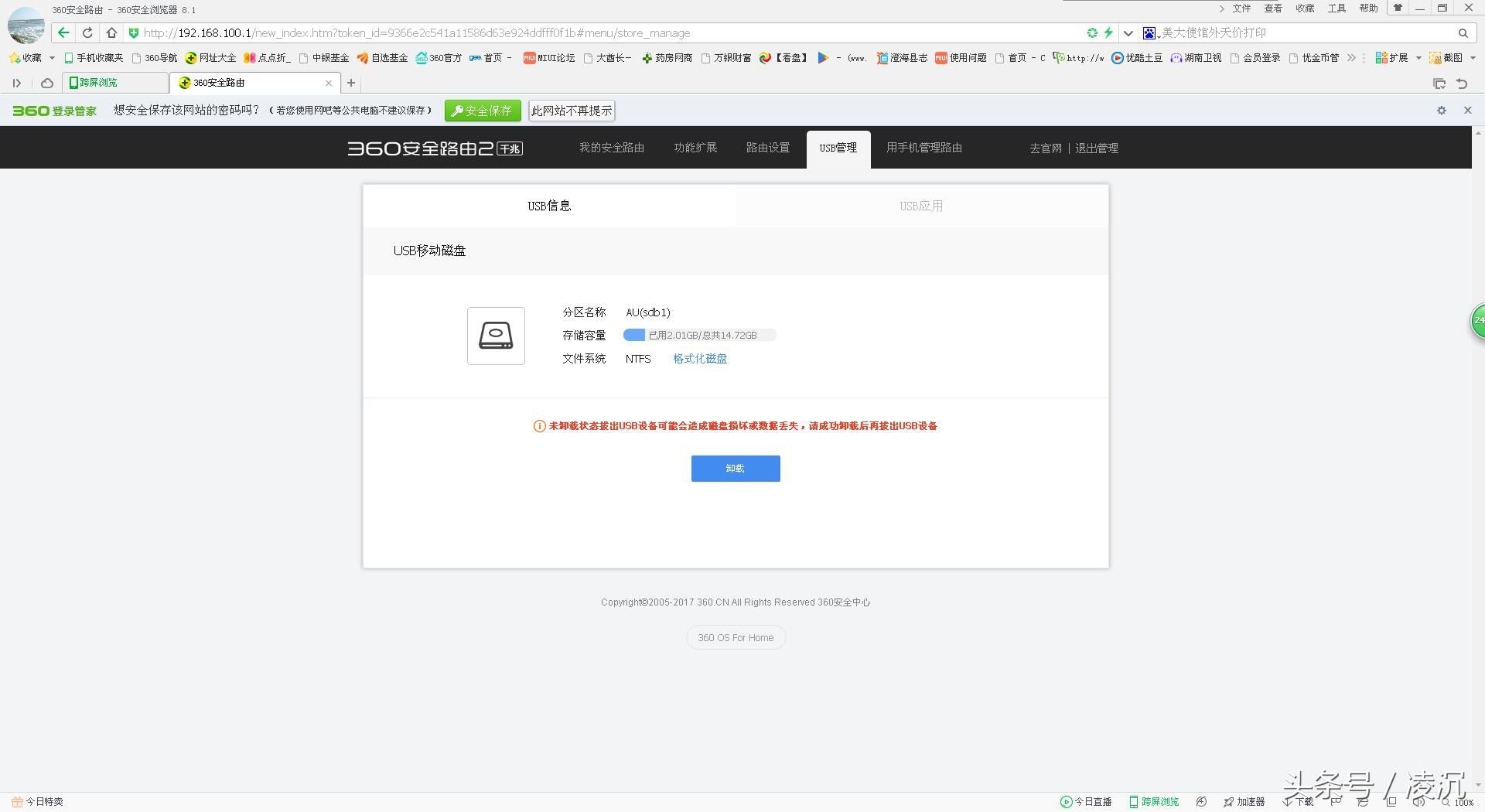Open the 优酷土豆 bookmark

tap(1137, 57)
